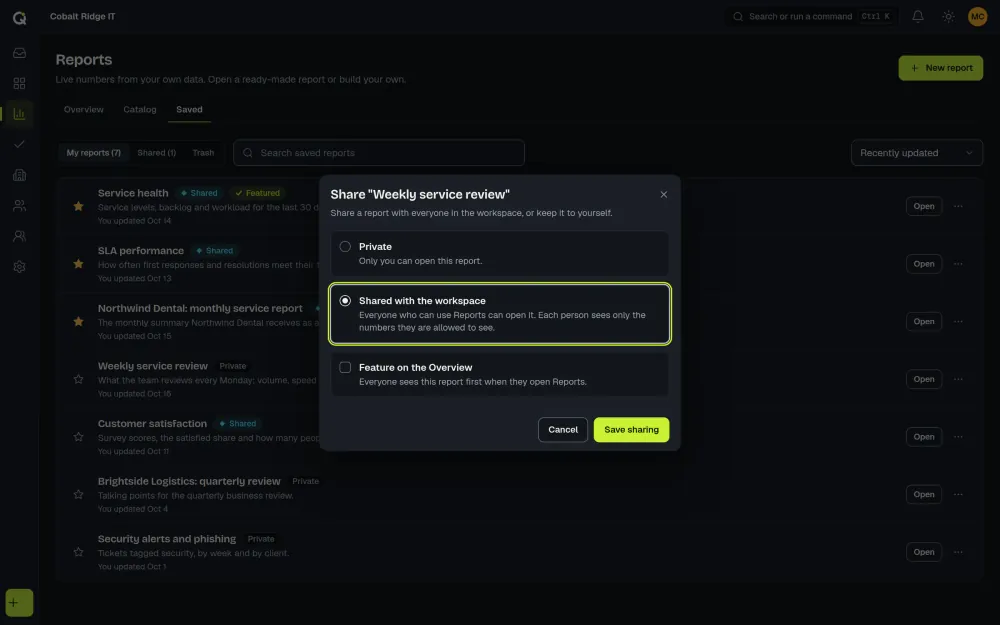Select the Saved tab
The height and width of the screenshot is (625, 1000).
(189, 110)
